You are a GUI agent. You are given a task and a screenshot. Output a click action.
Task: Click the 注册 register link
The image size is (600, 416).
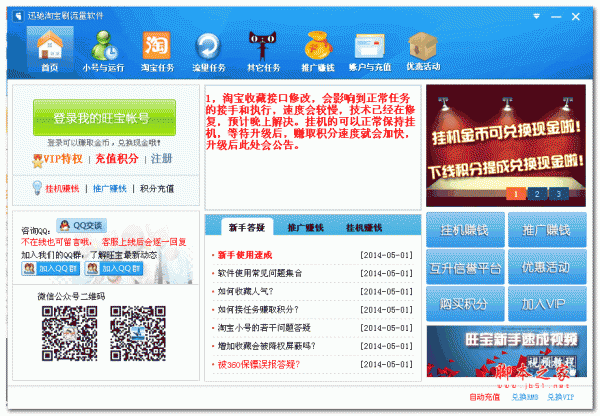(x=161, y=158)
